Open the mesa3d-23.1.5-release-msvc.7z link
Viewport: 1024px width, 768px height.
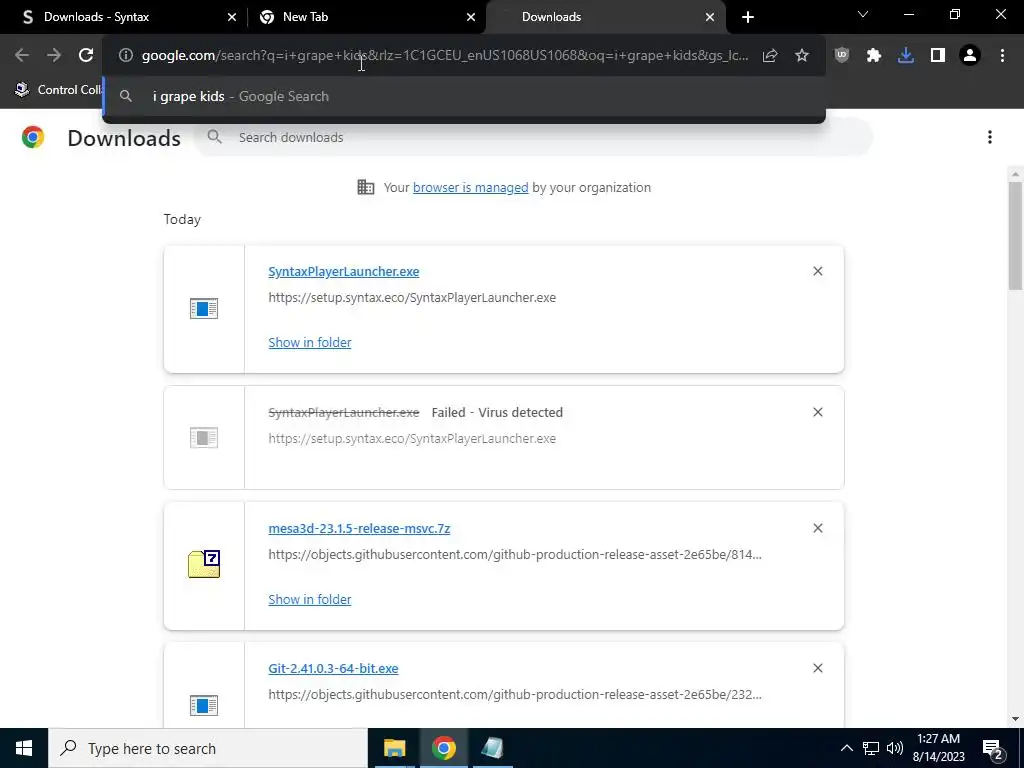click(x=359, y=528)
